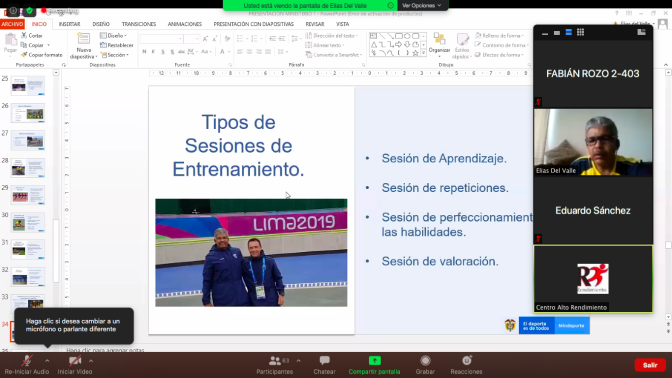Switch to the TRANSICIONES ribbon tab
Image resolution: width=672 pixels, height=378 pixels.
[139, 24]
